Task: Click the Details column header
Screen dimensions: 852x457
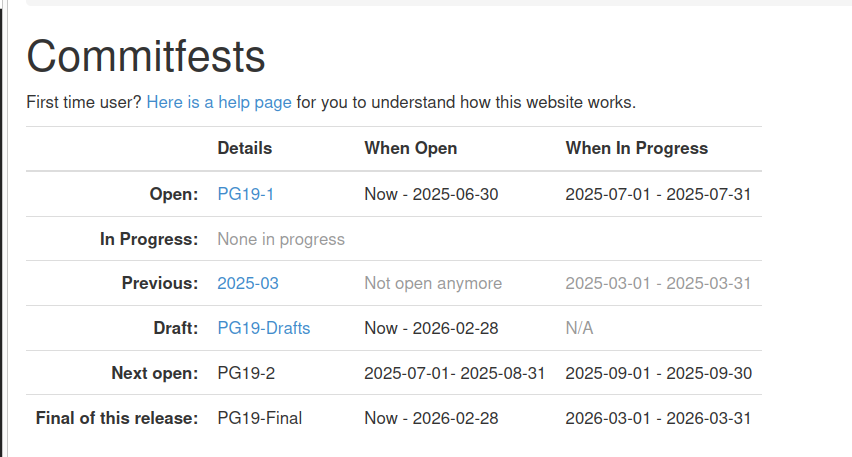Action: (x=244, y=148)
